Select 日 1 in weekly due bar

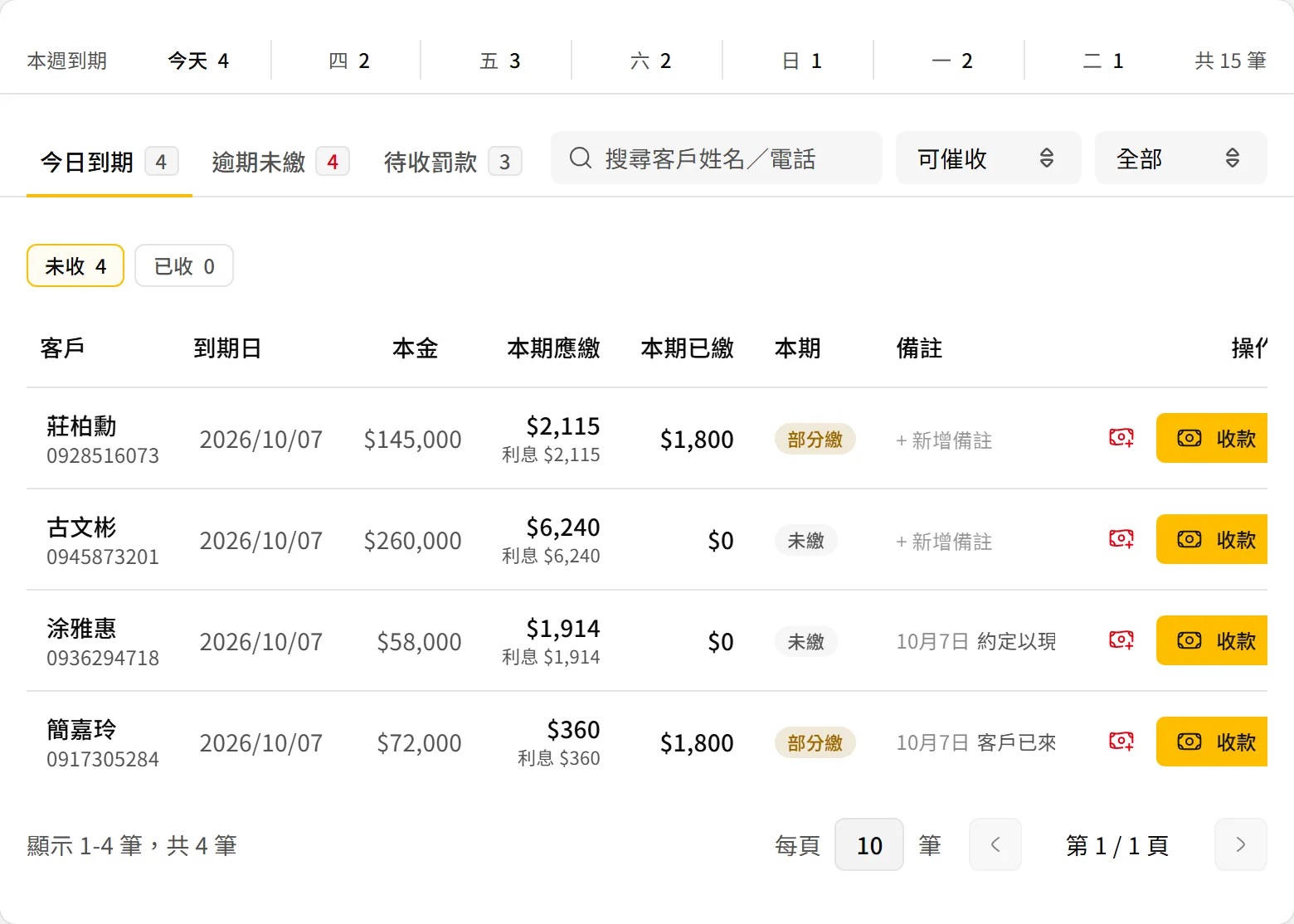point(802,61)
